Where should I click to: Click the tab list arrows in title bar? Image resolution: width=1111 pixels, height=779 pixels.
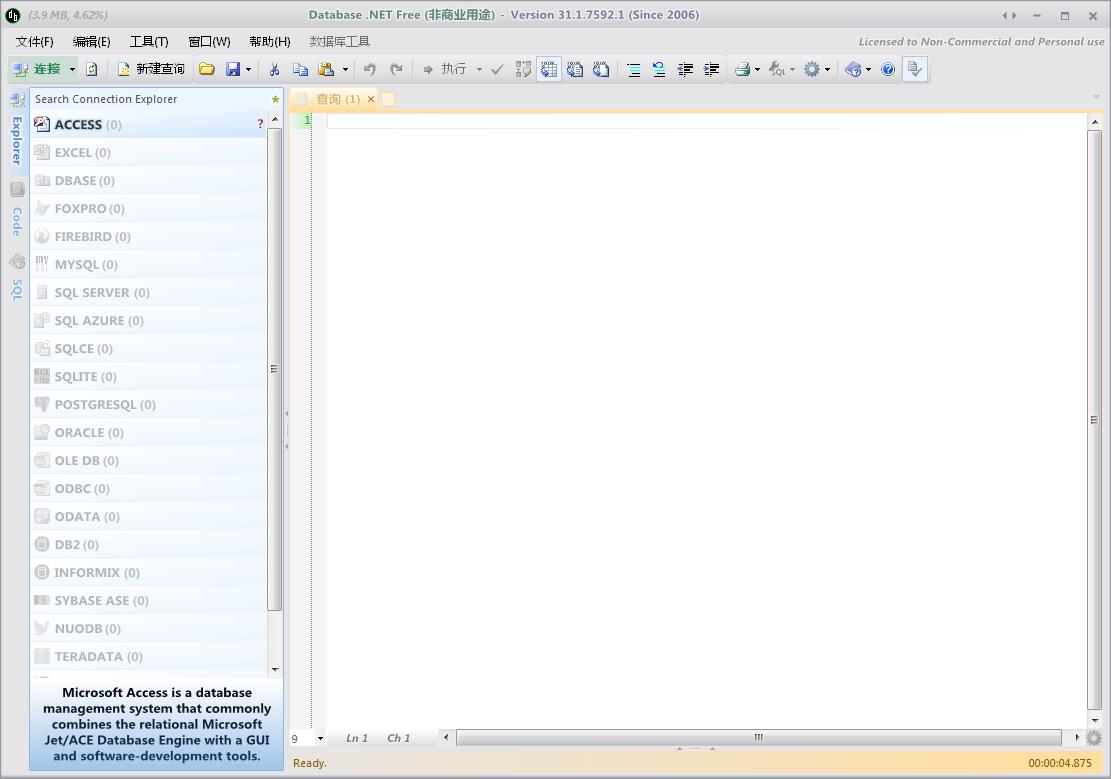1009,15
